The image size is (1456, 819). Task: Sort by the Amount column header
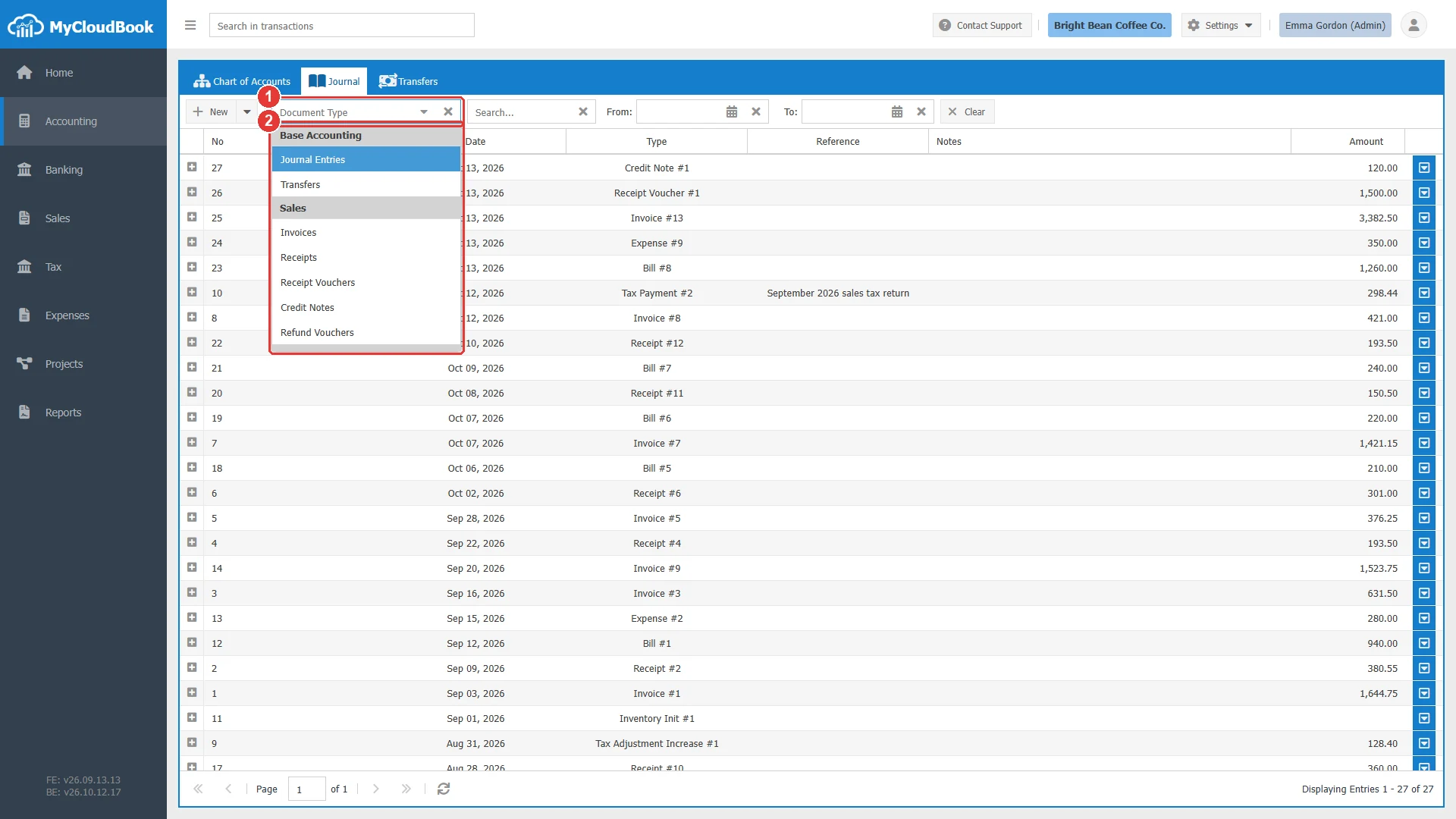pyautogui.click(x=1348, y=141)
